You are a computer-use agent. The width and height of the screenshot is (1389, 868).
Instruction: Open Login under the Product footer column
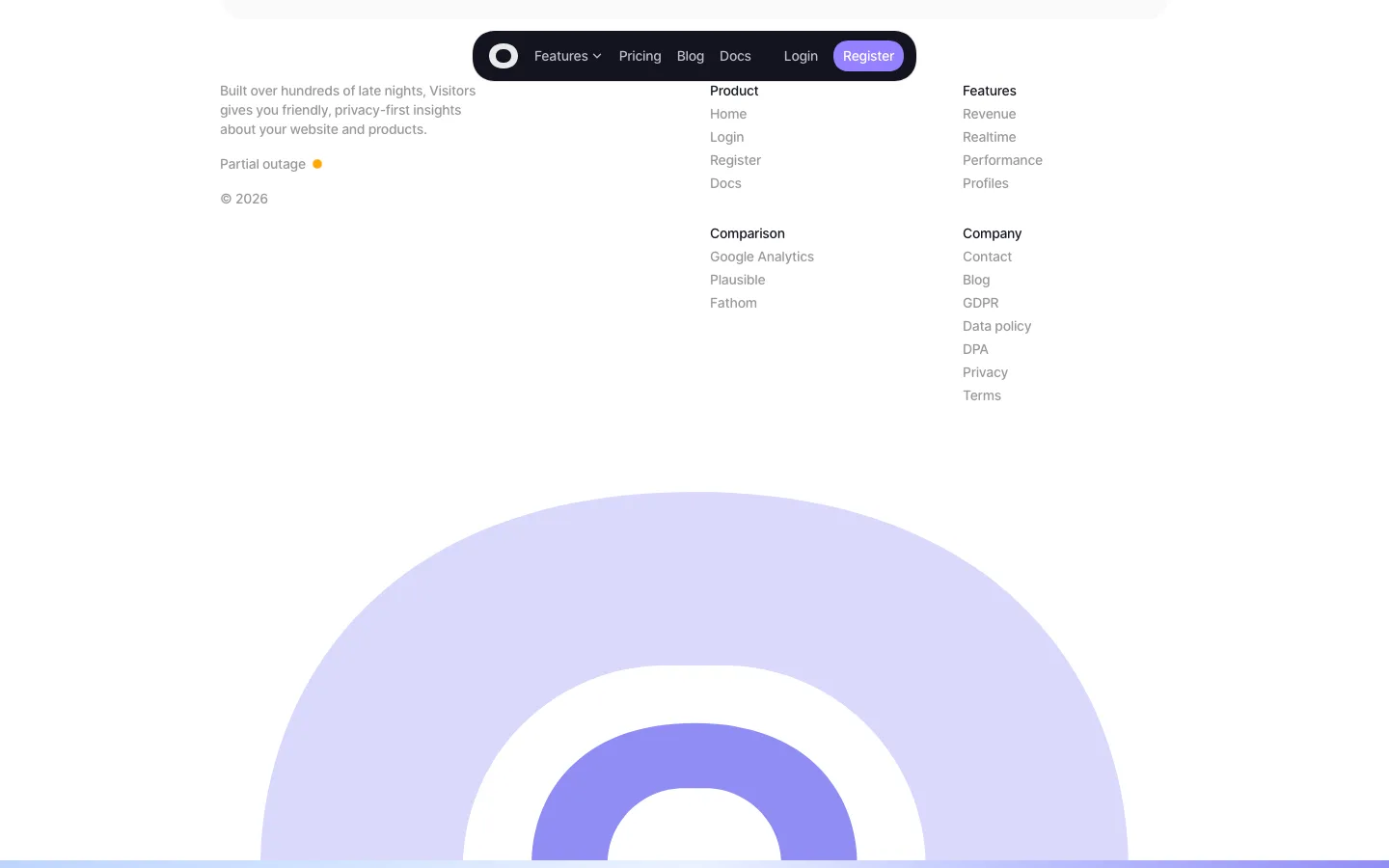(x=727, y=137)
